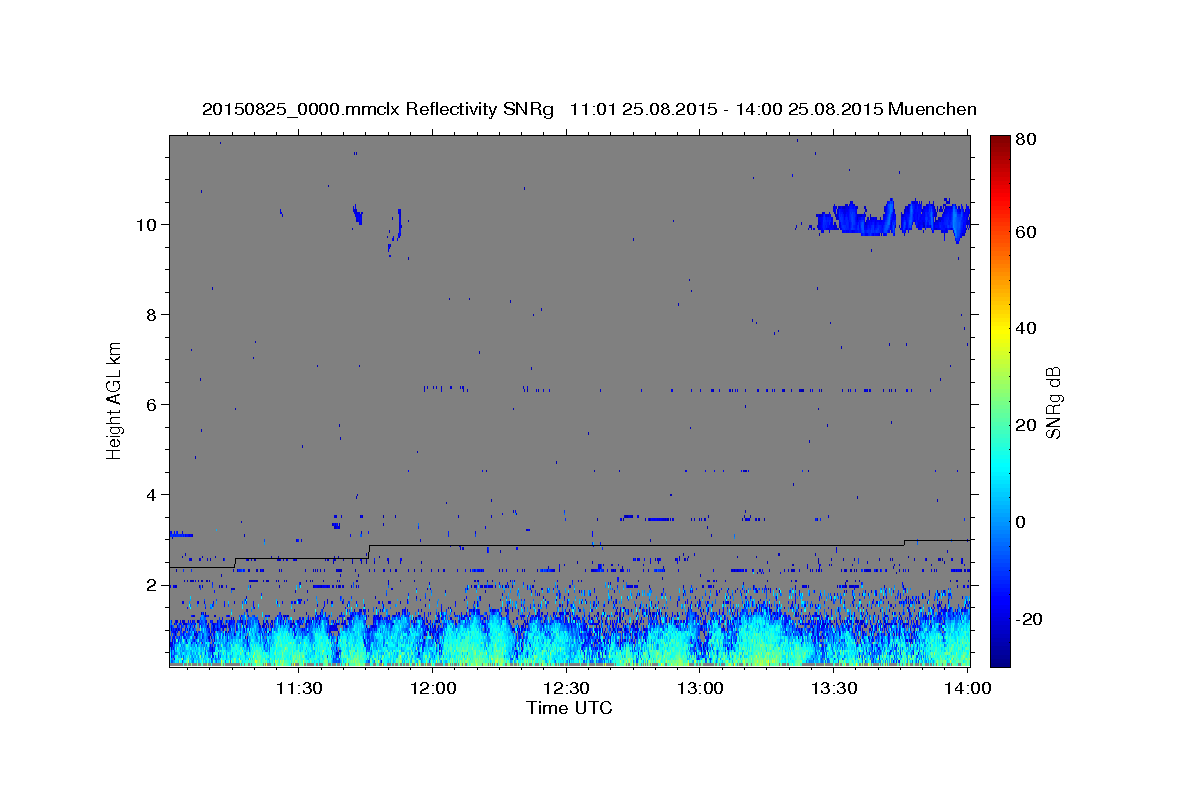Click the 12:00 time tick label
The image size is (1200, 800).
433,688
